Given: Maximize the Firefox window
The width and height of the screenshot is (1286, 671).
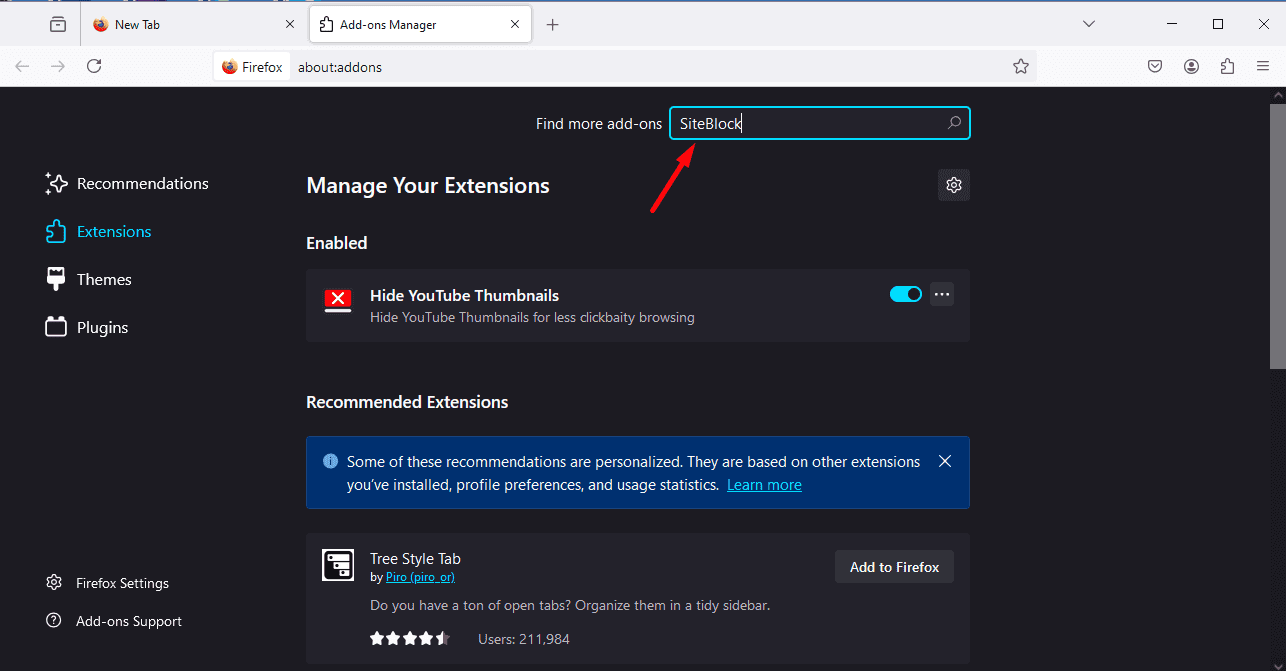Looking at the screenshot, I should (x=1218, y=24).
